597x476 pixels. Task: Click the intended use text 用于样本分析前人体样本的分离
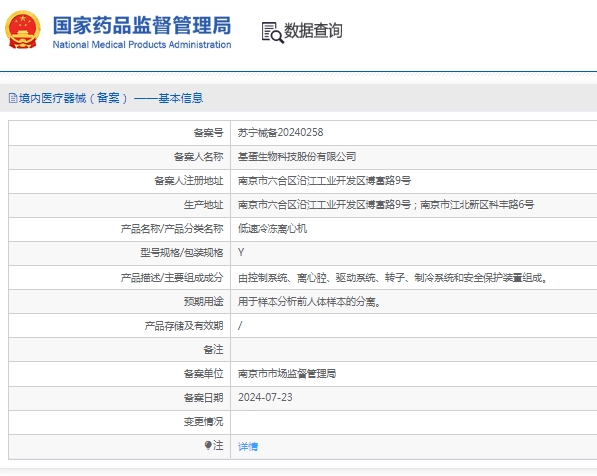coord(309,302)
